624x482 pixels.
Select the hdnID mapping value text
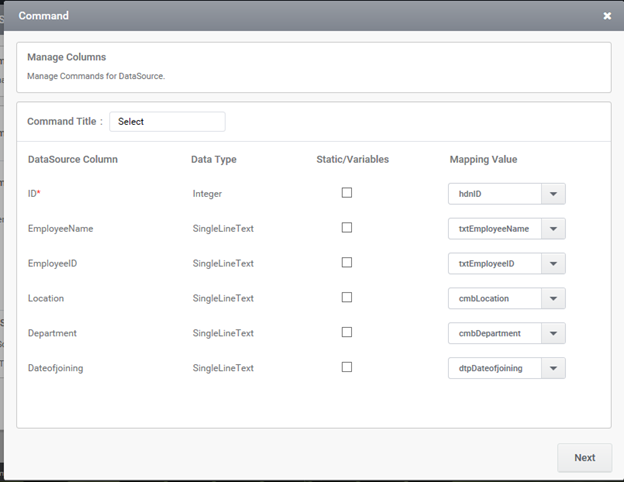pos(470,194)
